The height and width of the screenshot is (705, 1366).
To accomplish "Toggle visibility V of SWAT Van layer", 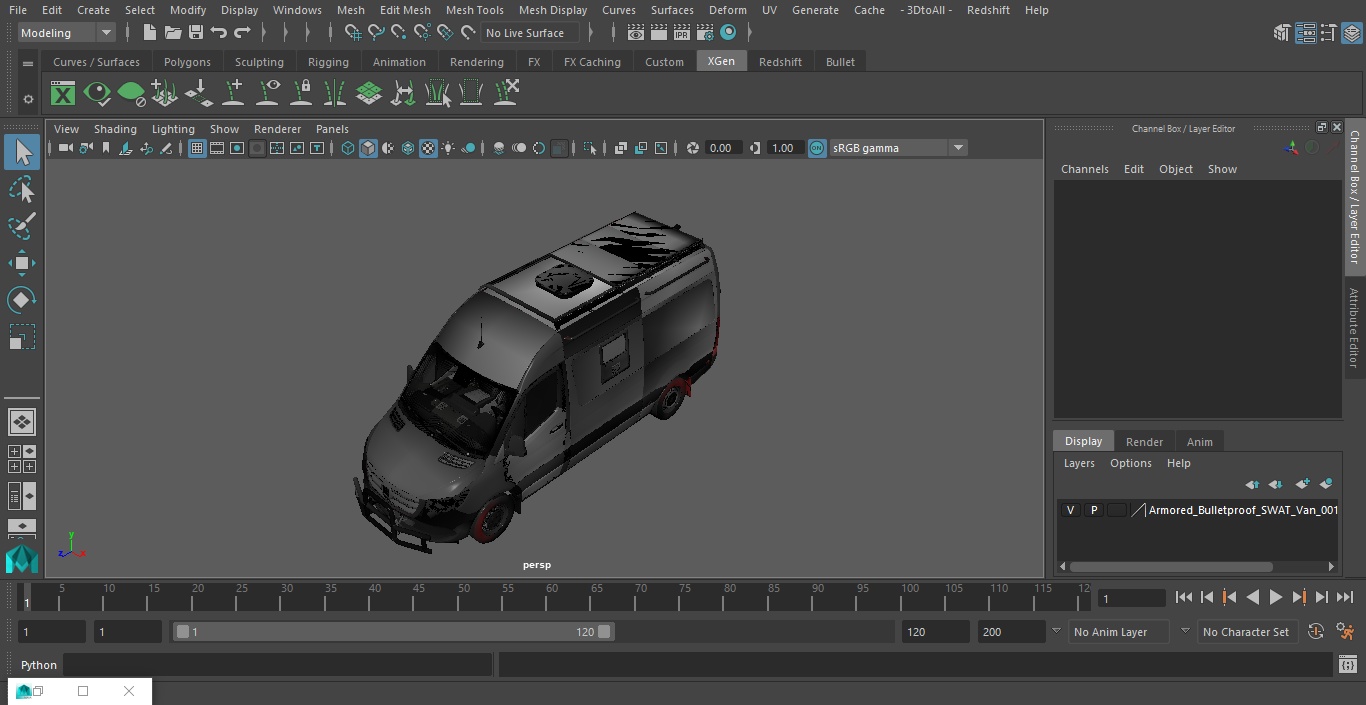I will (1070, 510).
